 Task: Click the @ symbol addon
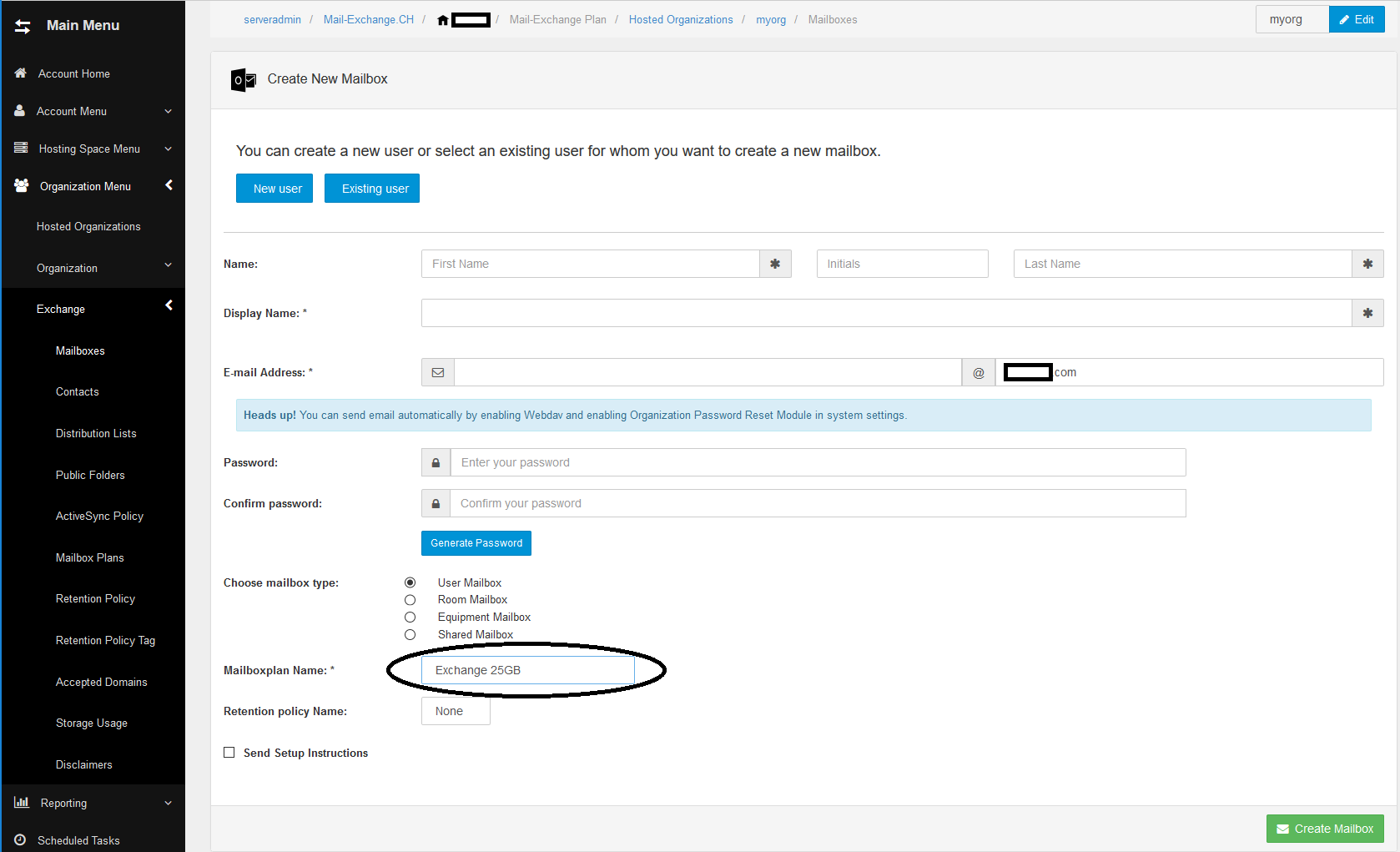[x=979, y=372]
